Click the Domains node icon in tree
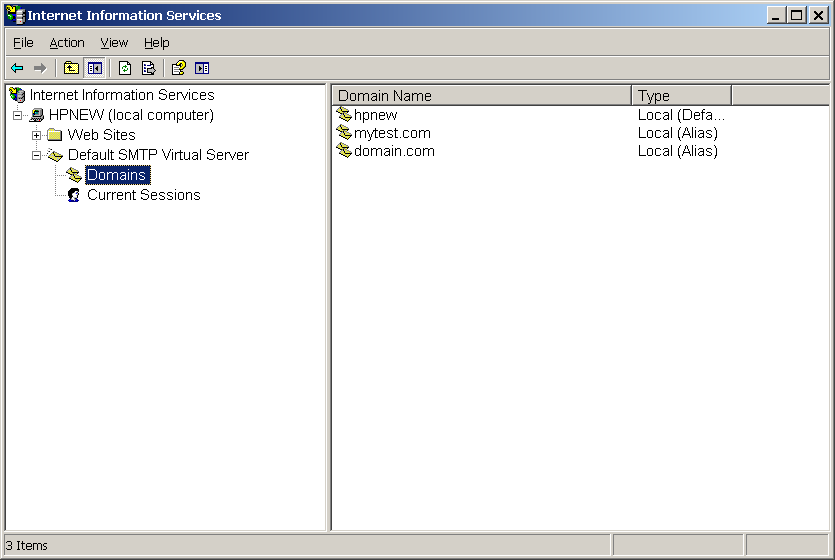This screenshot has width=835, height=560. coord(74,175)
